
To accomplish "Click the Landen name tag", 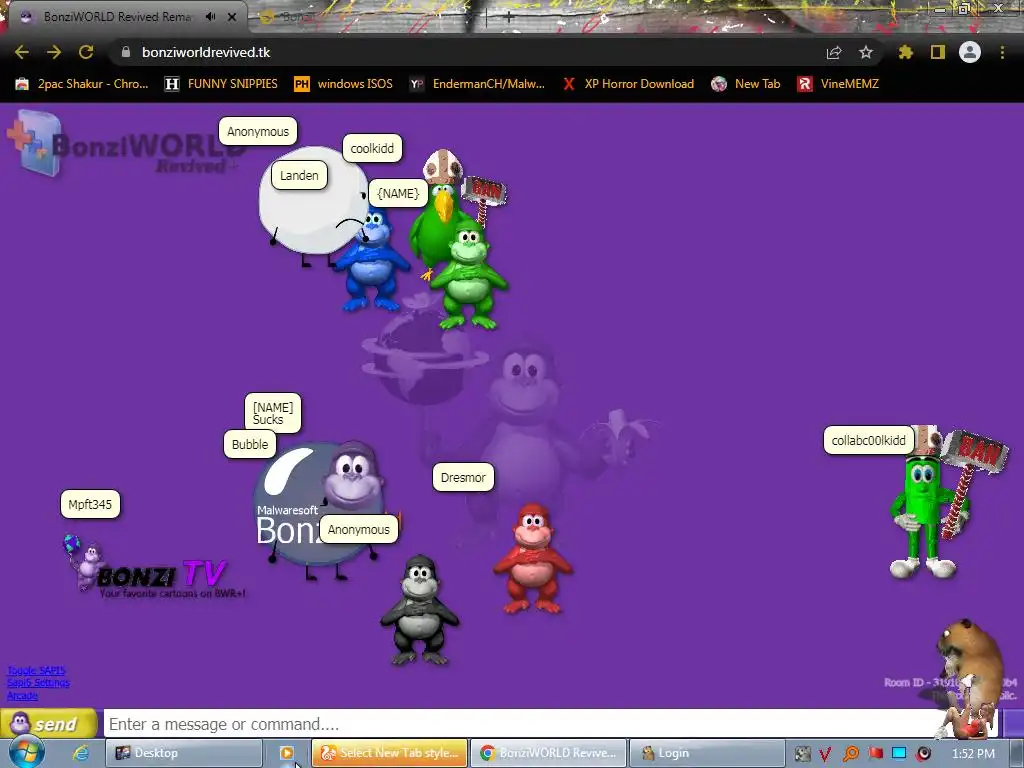I will (x=299, y=175).
